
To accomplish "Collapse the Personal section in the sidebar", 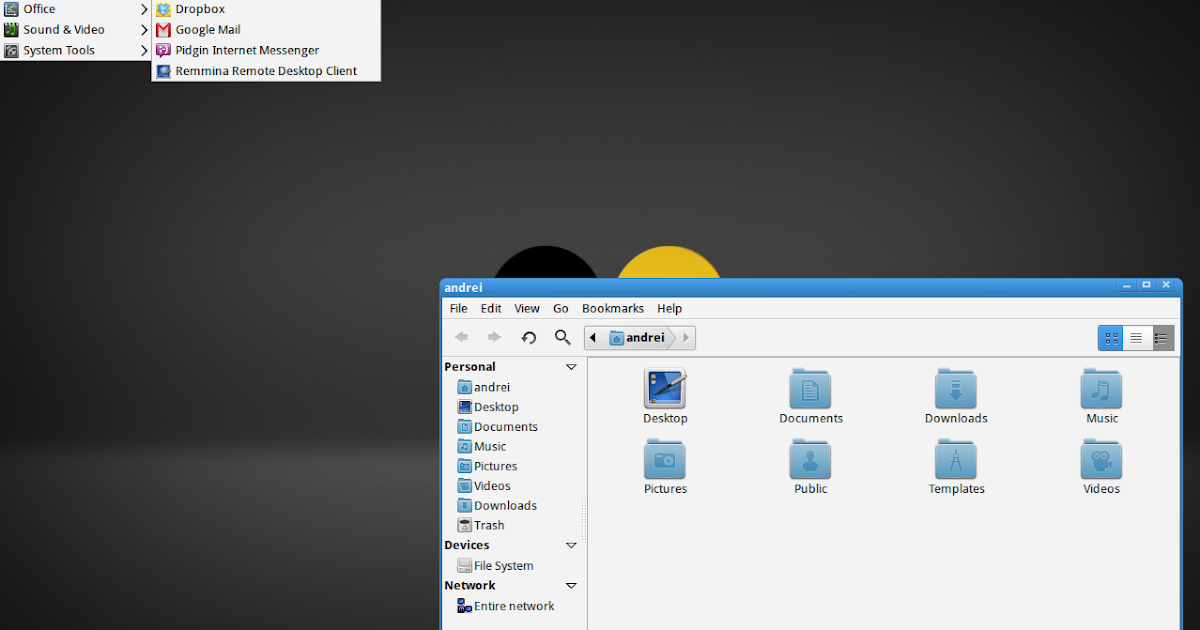I will tap(571, 366).
